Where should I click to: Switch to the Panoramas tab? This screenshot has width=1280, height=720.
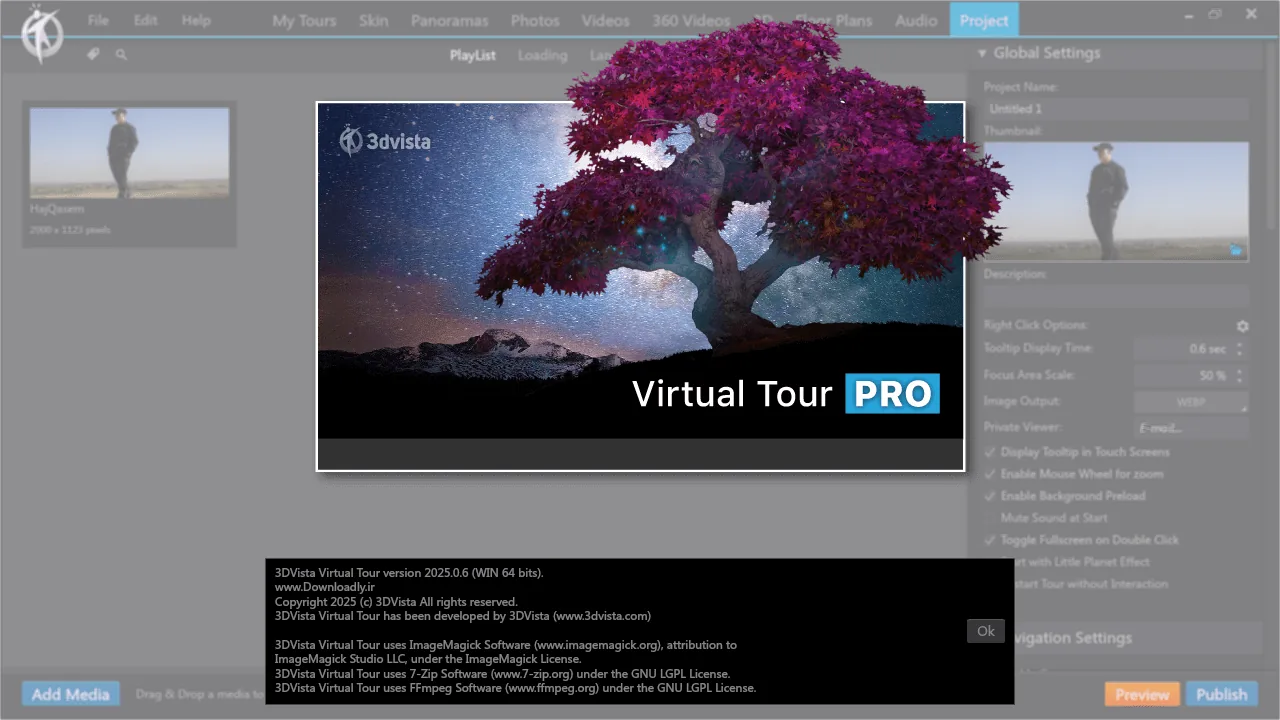click(x=450, y=20)
